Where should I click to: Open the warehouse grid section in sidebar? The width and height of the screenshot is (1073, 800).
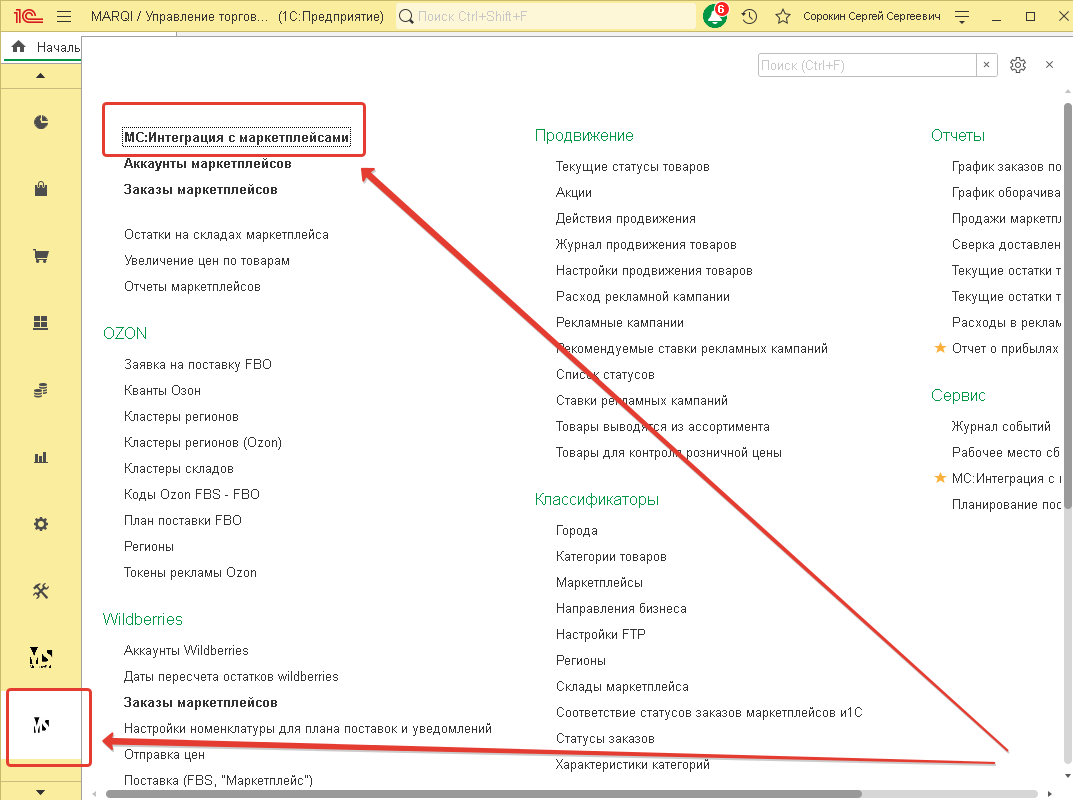coord(41,323)
